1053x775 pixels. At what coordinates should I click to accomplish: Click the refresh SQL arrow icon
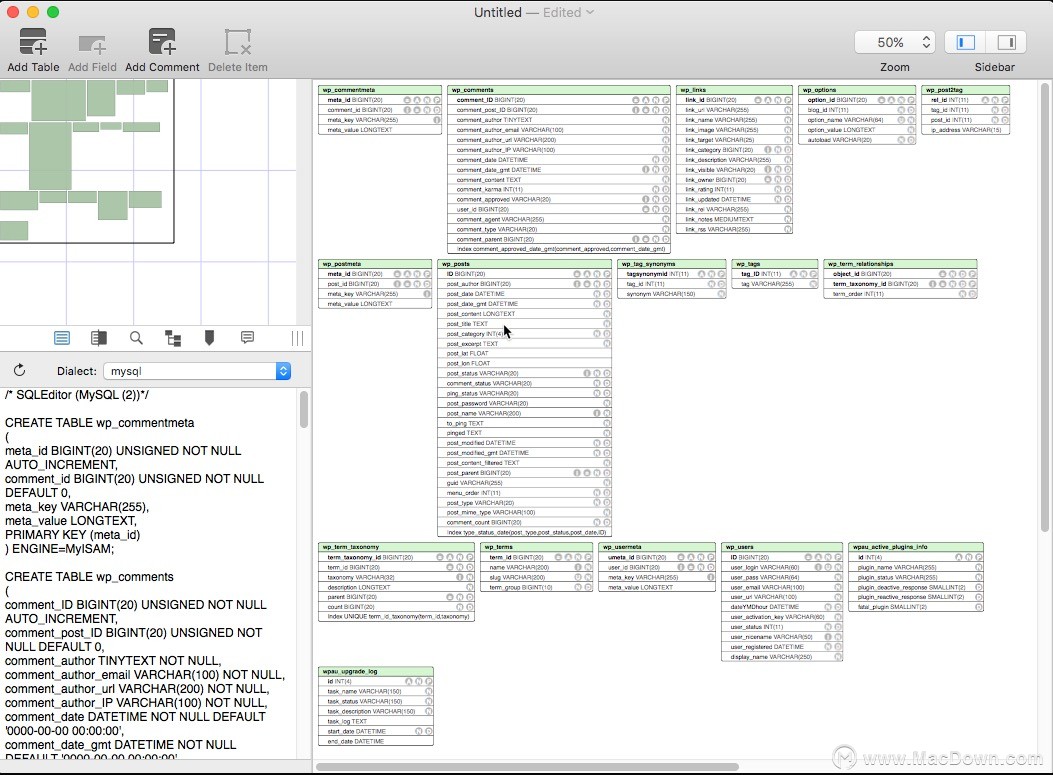[x=19, y=371]
